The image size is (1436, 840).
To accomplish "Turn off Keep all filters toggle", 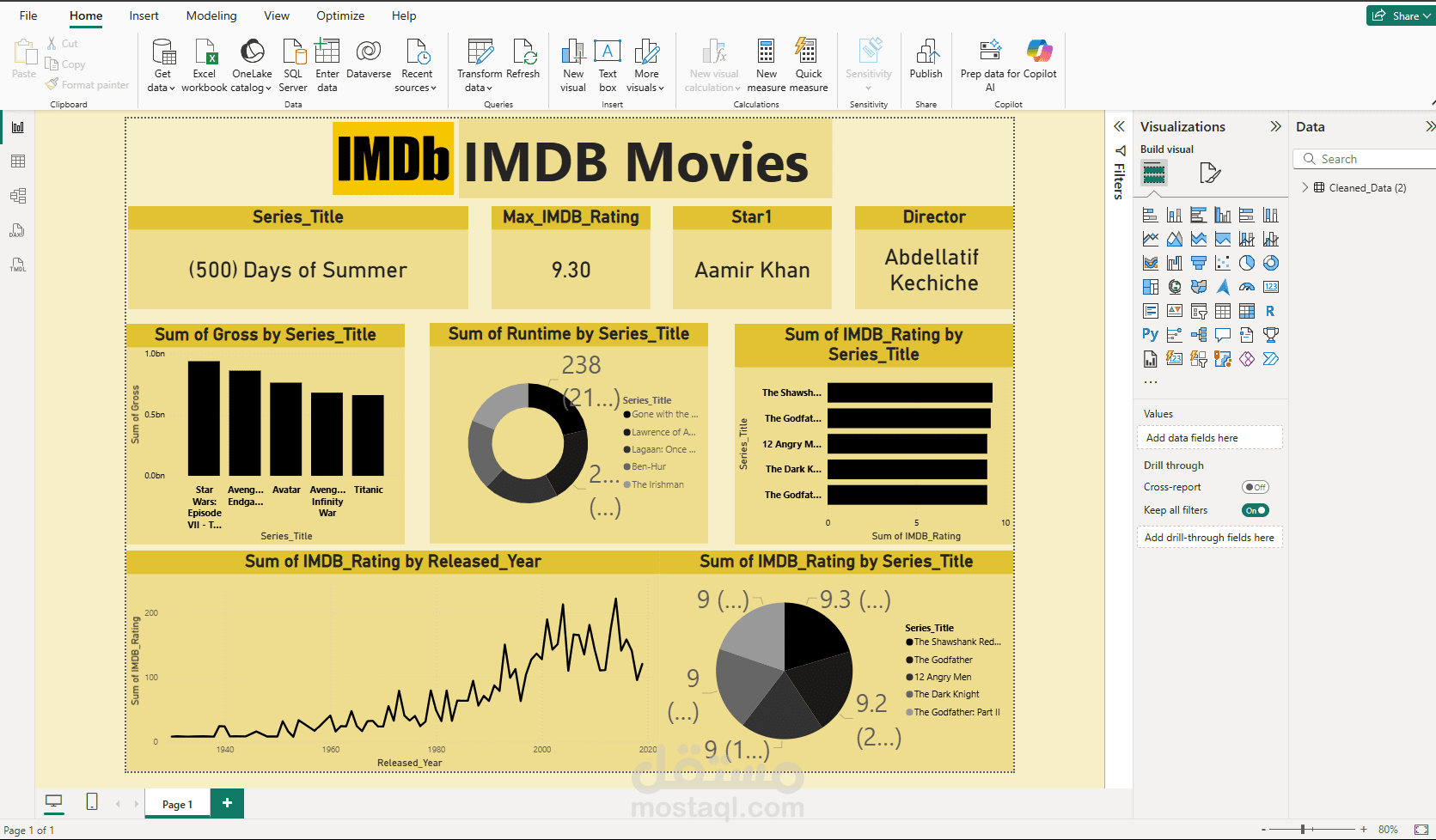I will [1256, 510].
